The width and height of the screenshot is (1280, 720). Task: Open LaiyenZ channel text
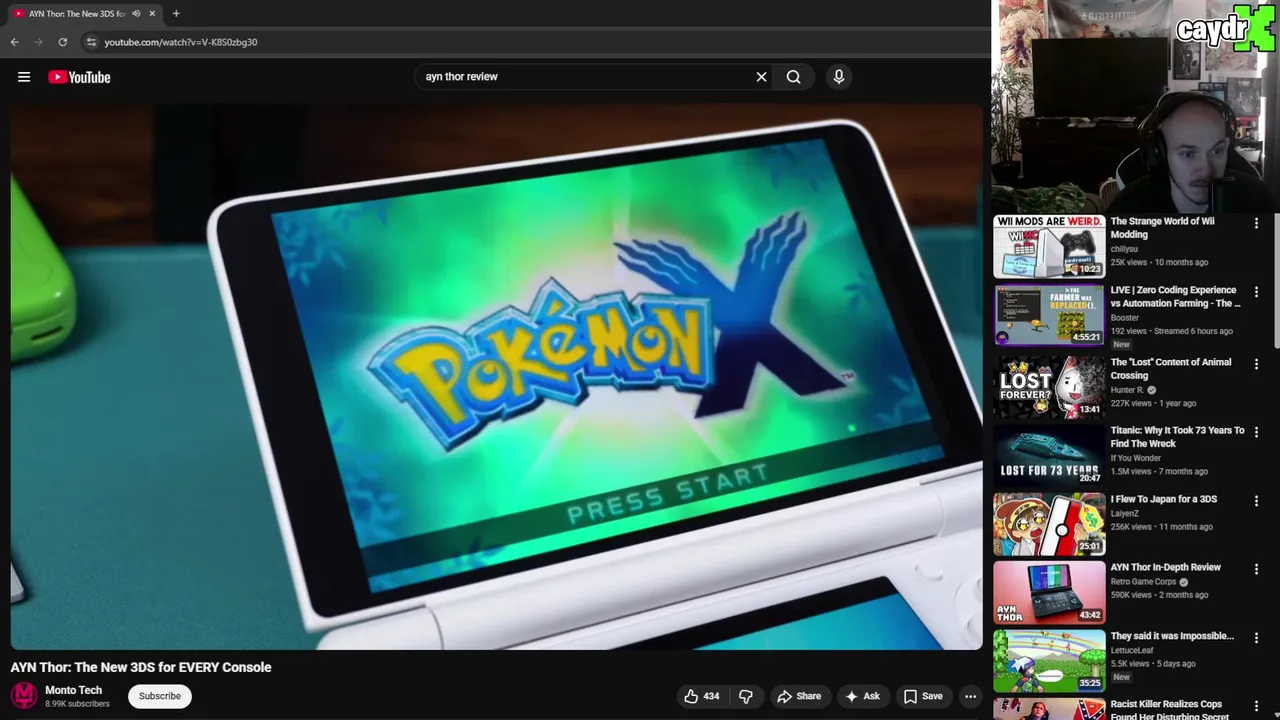tap(1125, 513)
